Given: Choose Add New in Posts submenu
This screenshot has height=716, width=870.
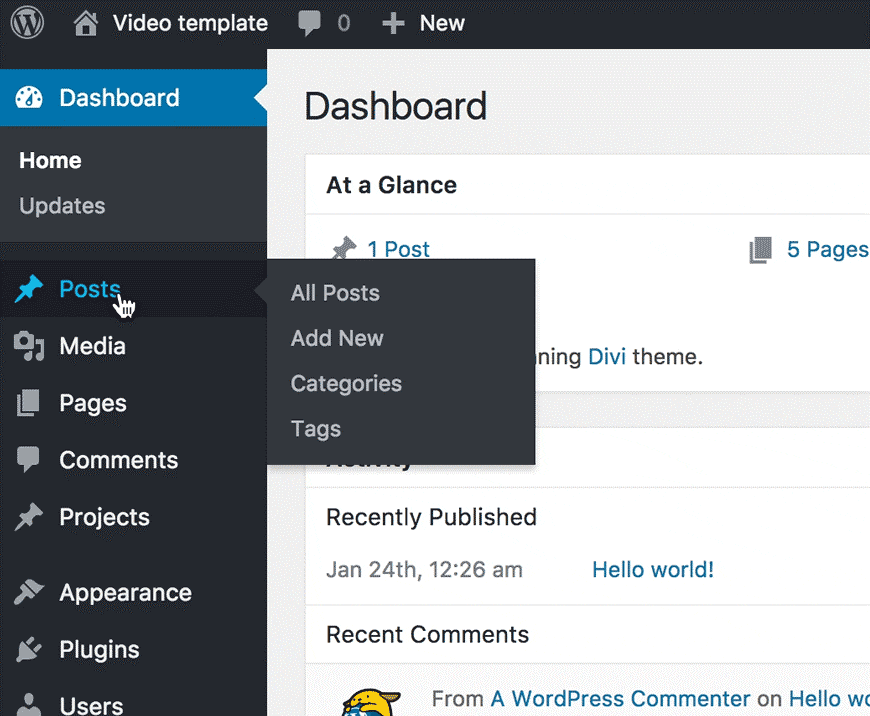Looking at the screenshot, I should (x=337, y=338).
